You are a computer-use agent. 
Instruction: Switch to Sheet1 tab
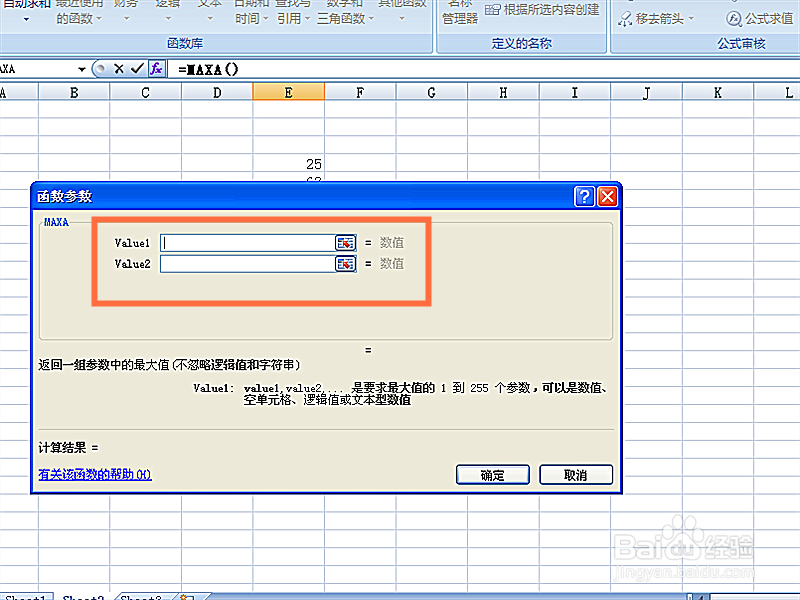tap(26, 596)
